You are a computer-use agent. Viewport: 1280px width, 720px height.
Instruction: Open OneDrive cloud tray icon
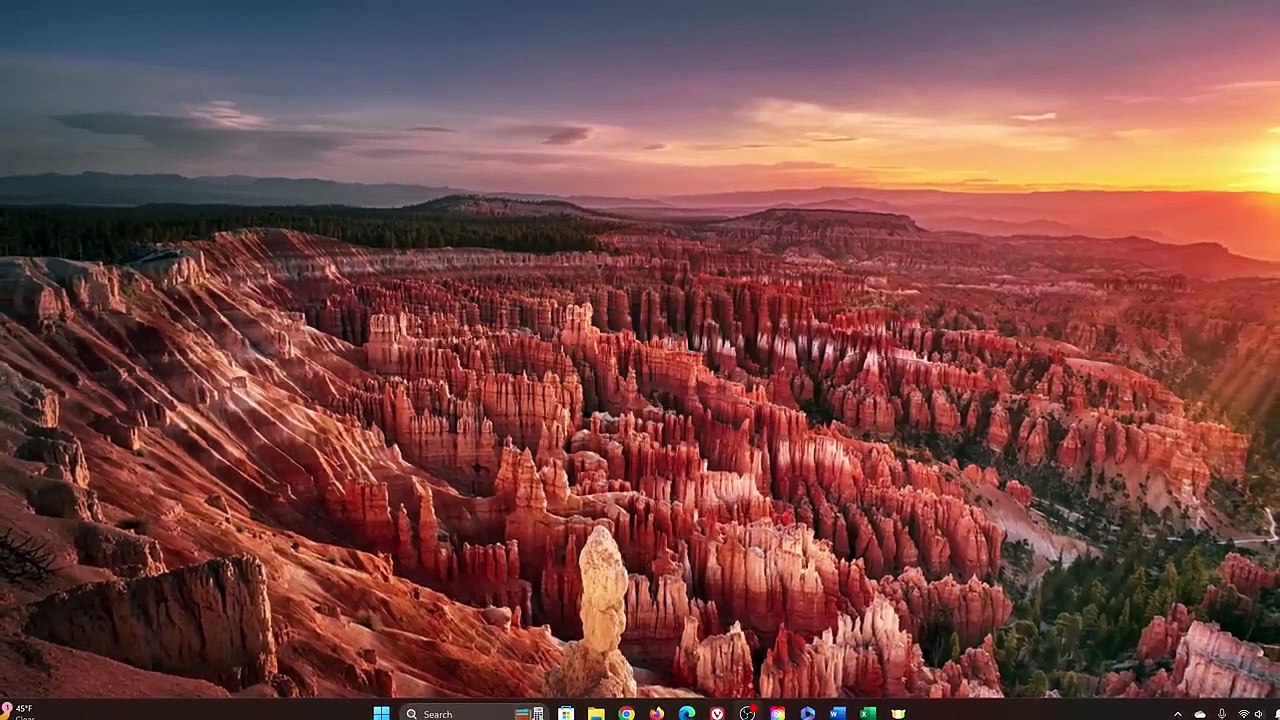click(1200, 714)
